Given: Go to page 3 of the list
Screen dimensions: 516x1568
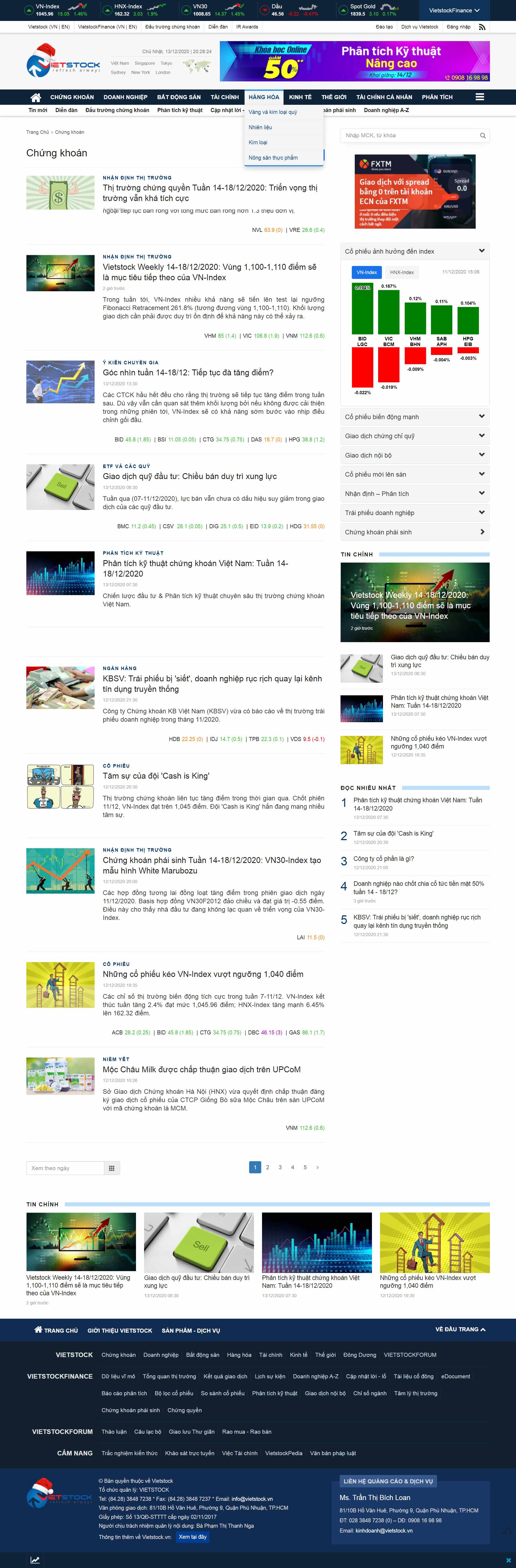Looking at the screenshot, I should tap(279, 1167).
